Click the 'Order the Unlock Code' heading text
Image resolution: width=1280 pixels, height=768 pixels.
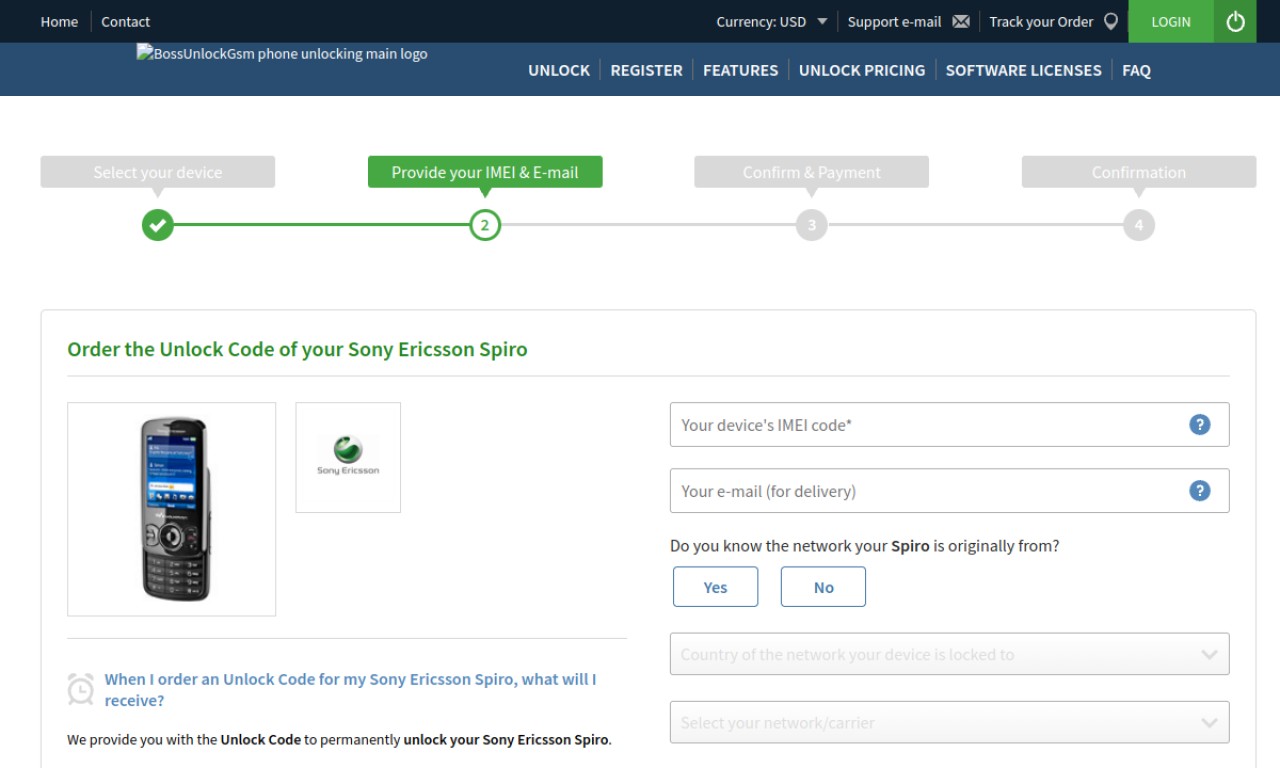click(x=297, y=349)
